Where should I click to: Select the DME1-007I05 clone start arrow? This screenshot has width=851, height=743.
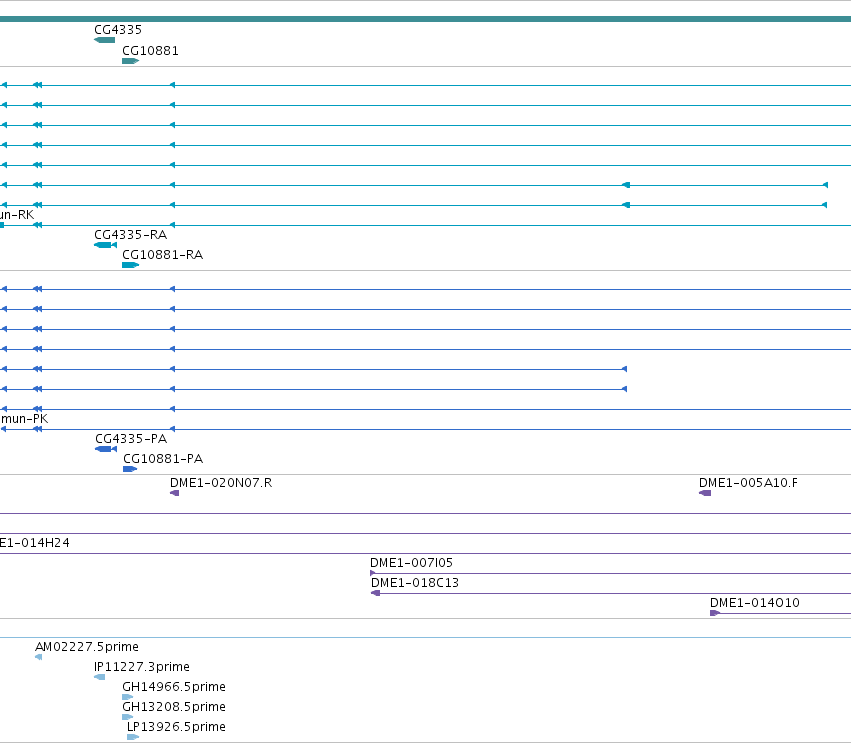(373, 573)
